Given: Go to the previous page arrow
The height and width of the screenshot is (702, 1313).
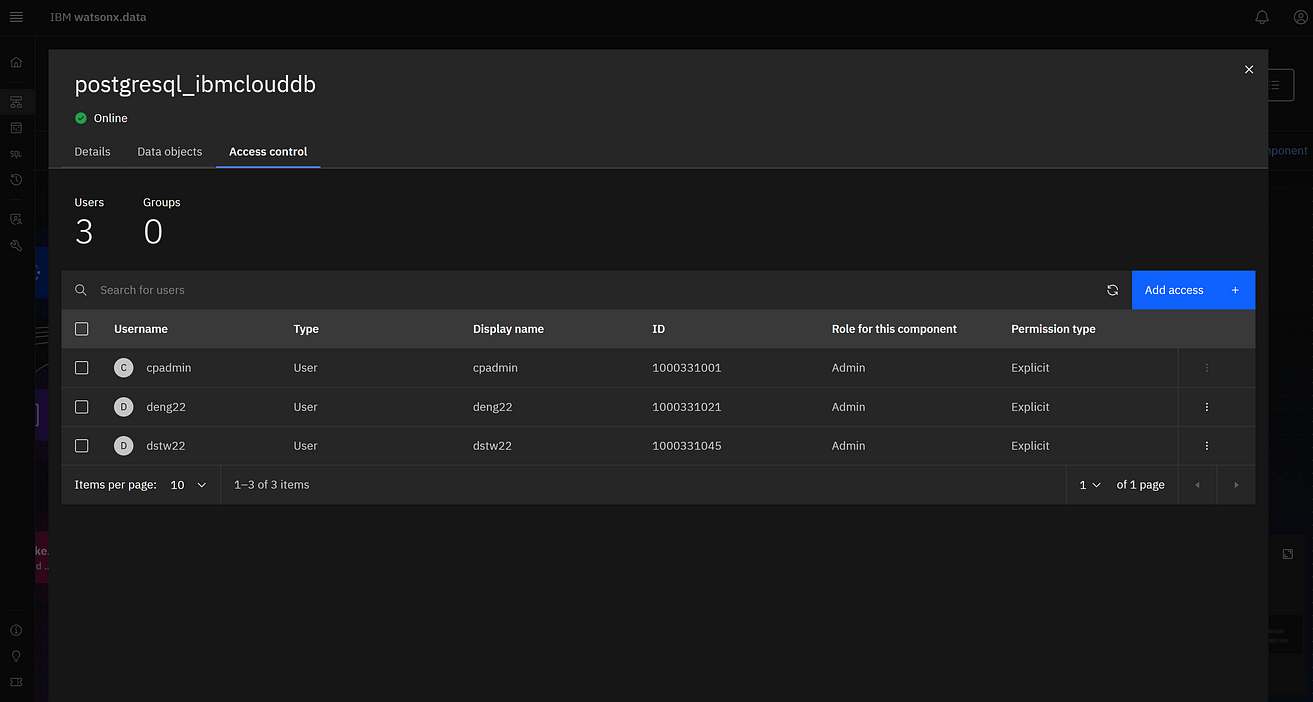Looking at the screenshot, I should click(x=1197, y=485).
